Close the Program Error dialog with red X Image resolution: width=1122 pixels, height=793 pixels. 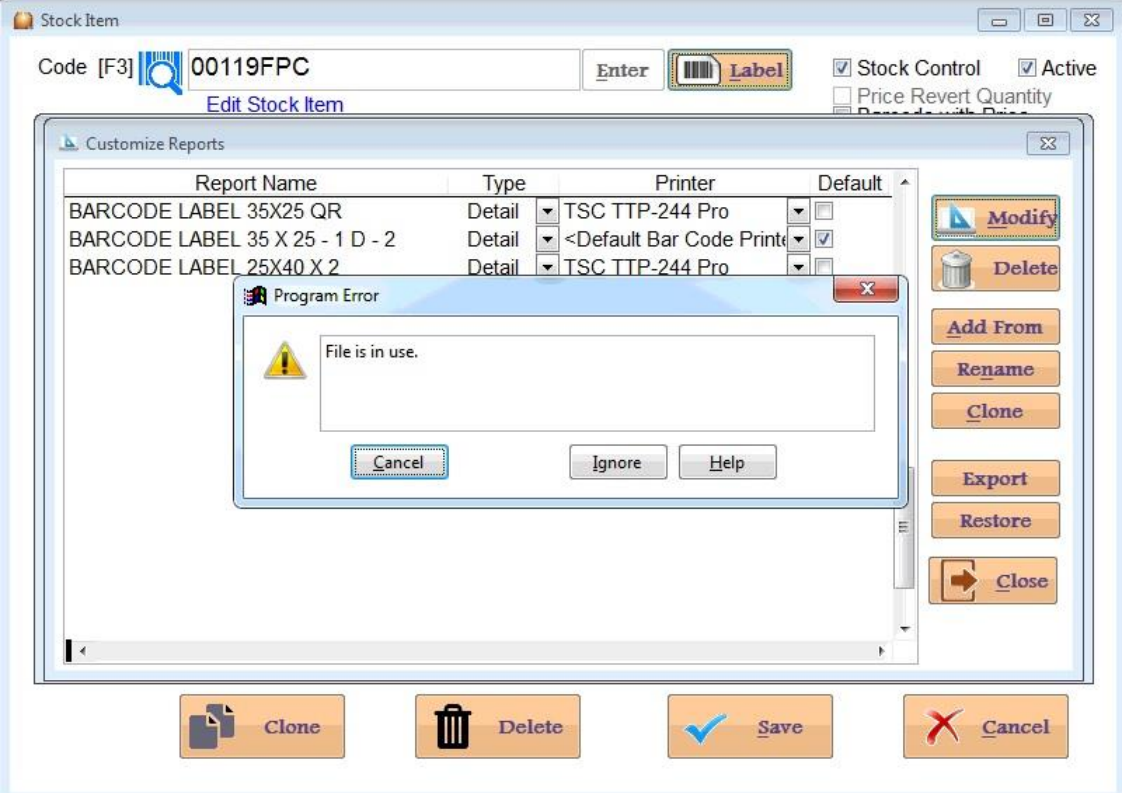866,290
